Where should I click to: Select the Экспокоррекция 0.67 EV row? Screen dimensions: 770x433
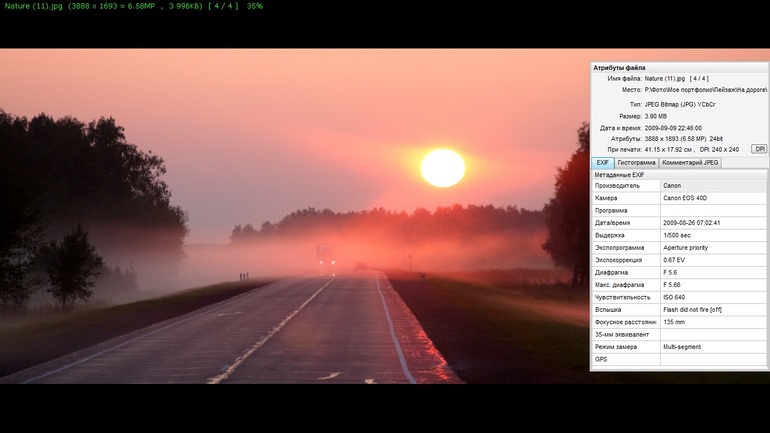679,260
